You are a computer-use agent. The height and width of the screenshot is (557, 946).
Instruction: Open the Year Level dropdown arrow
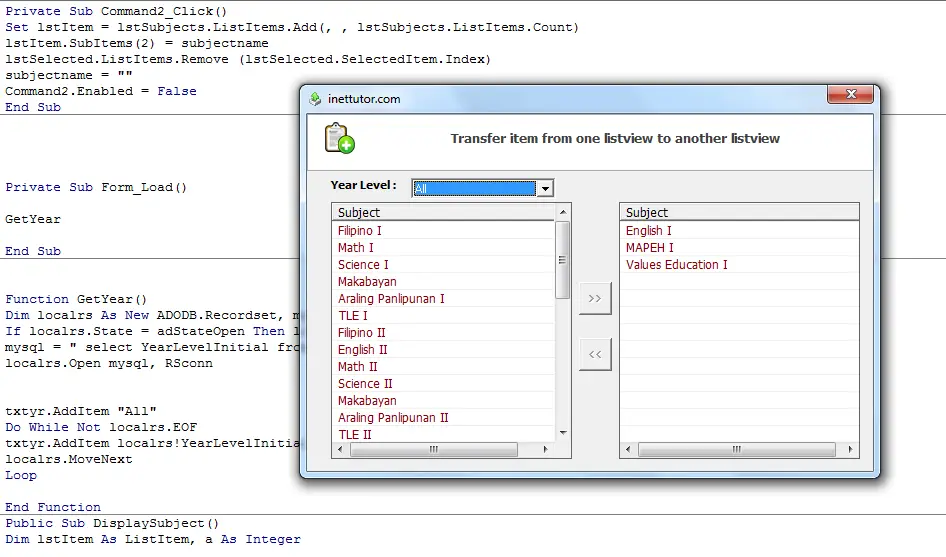pyautogui.click(x=545, y=188)
